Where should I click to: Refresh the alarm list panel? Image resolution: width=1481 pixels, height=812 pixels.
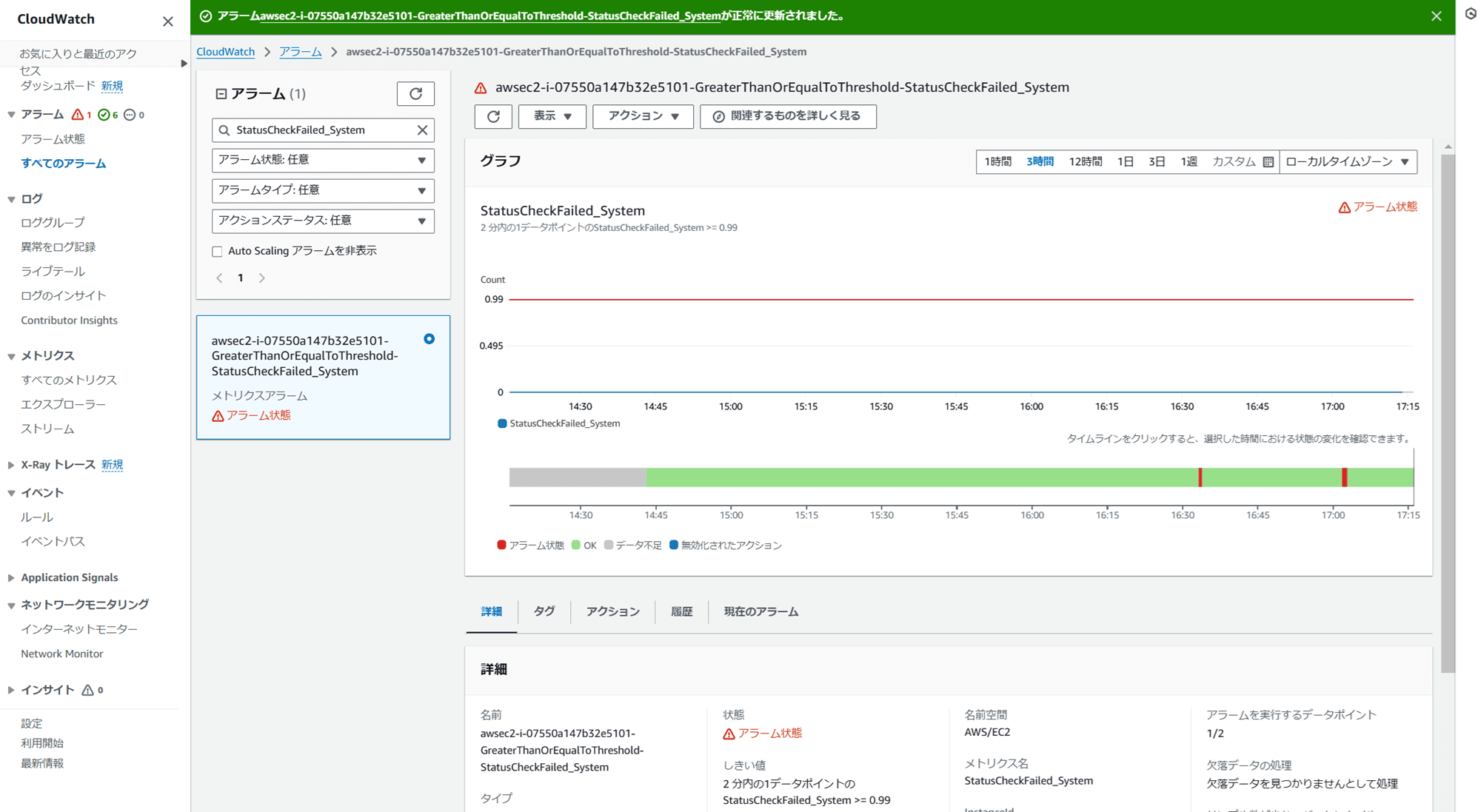click(x=415, y=94)
